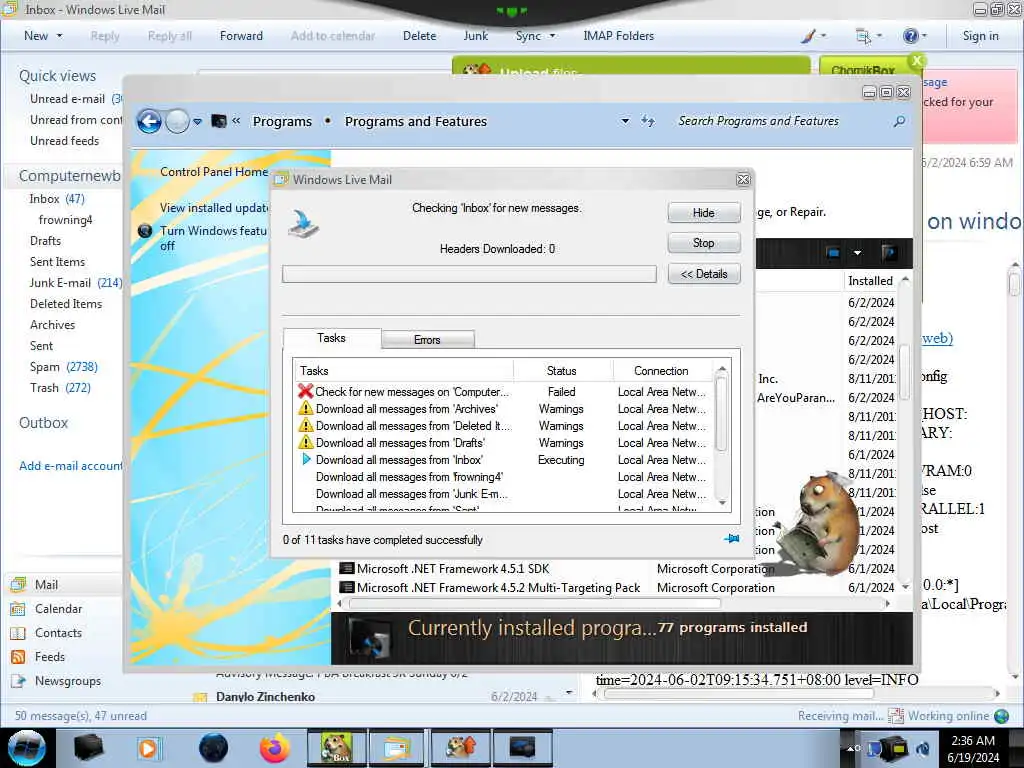Click the Working online globe icon
Screen dimensions: 1024x768
pyautogui.click(x=1002, y=716)
